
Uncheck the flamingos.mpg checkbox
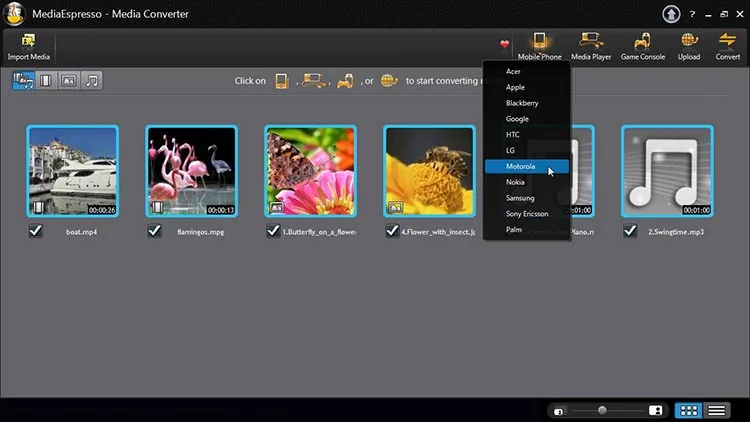[154, 231]
